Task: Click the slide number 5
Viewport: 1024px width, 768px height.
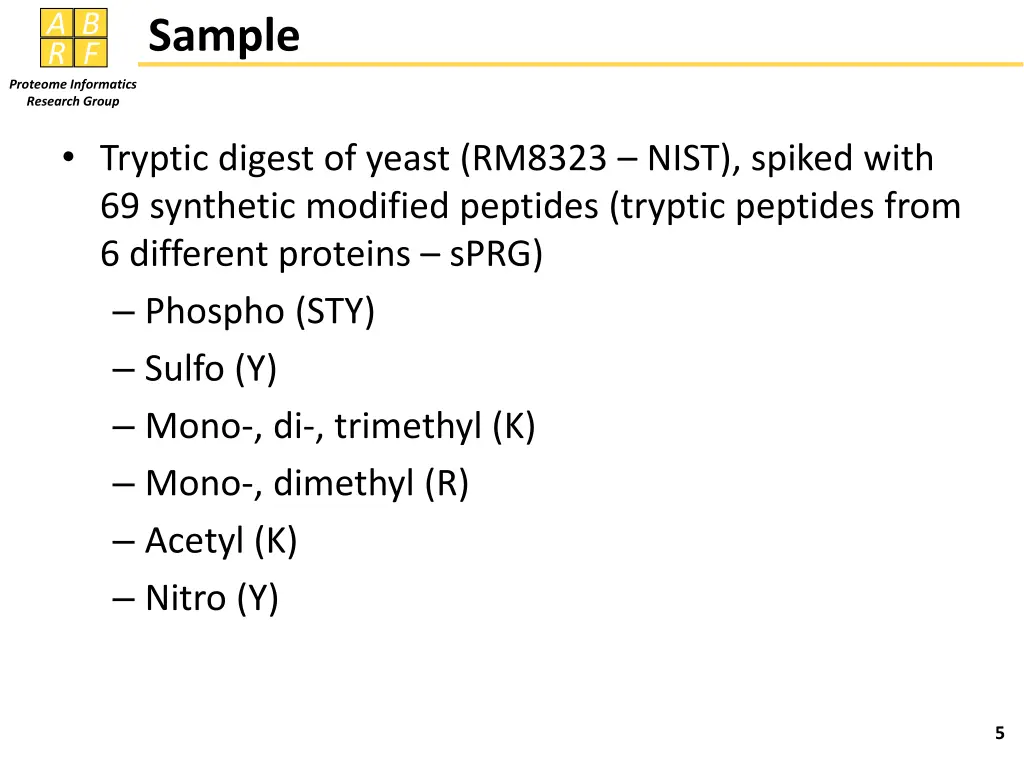Action: (x=999, y=733)
